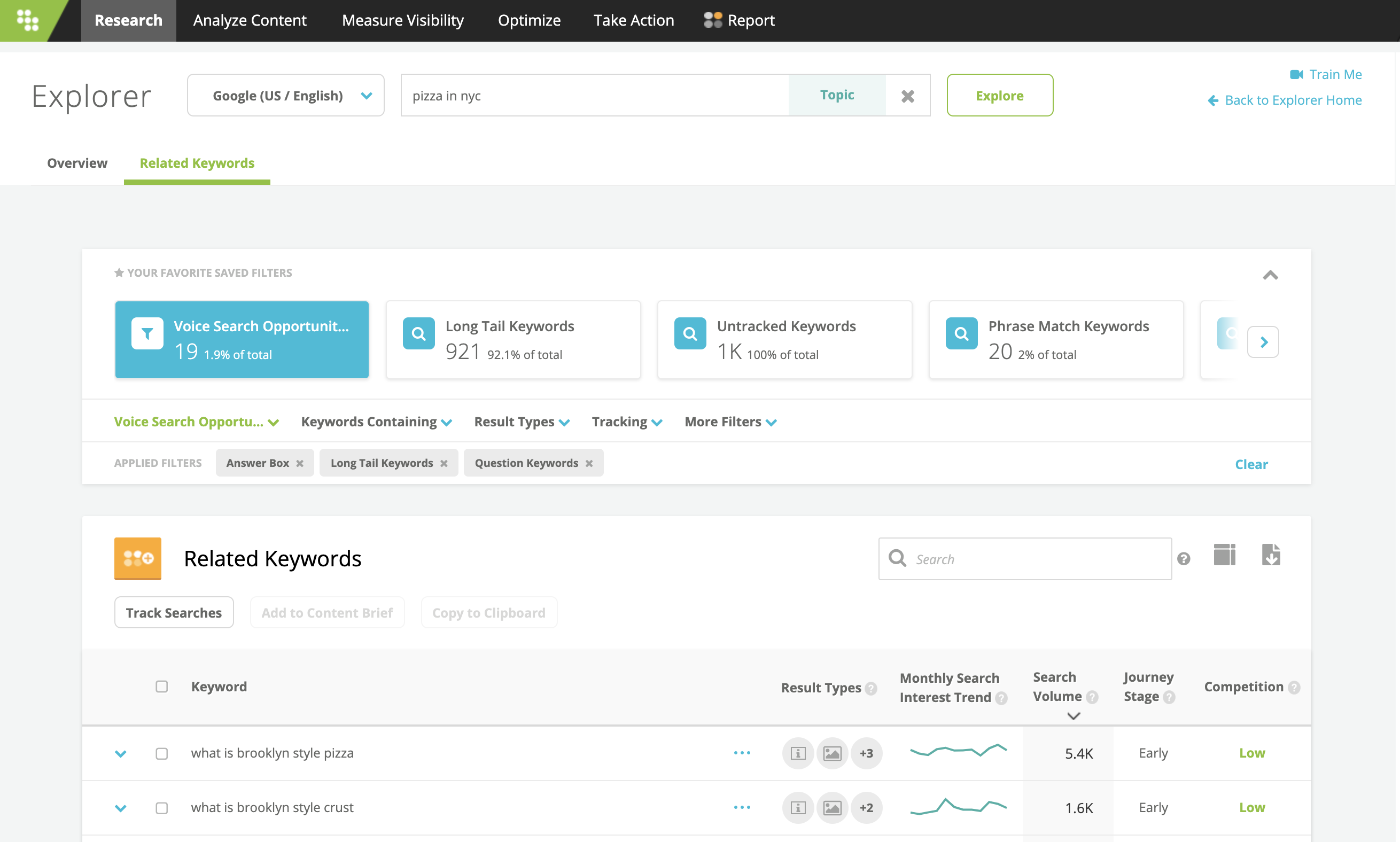1400x842 pixels.
Task: Click the Track Searches button
Action: [174, 612]
